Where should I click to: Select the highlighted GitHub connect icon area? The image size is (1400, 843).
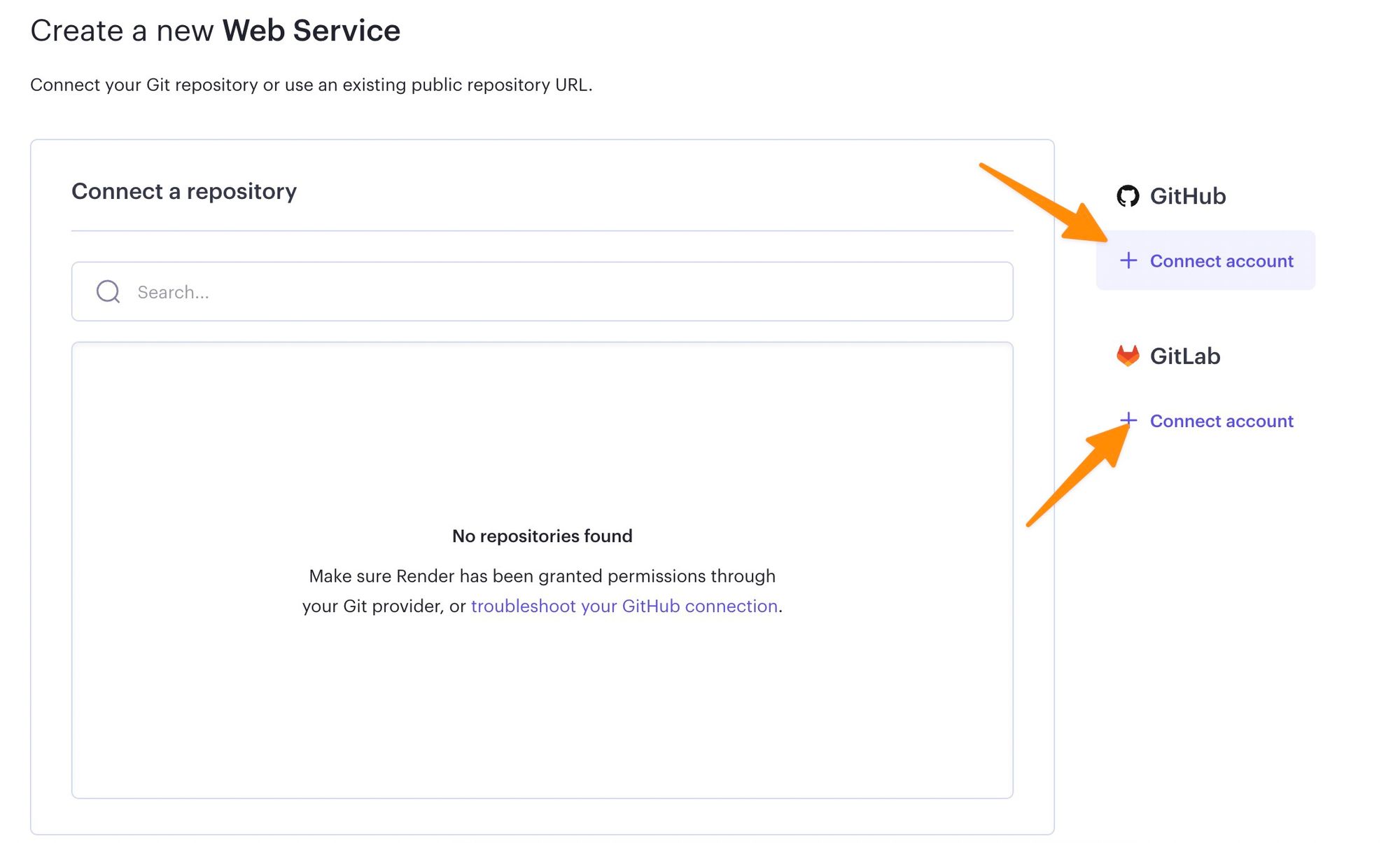[x=1205, y=260]
